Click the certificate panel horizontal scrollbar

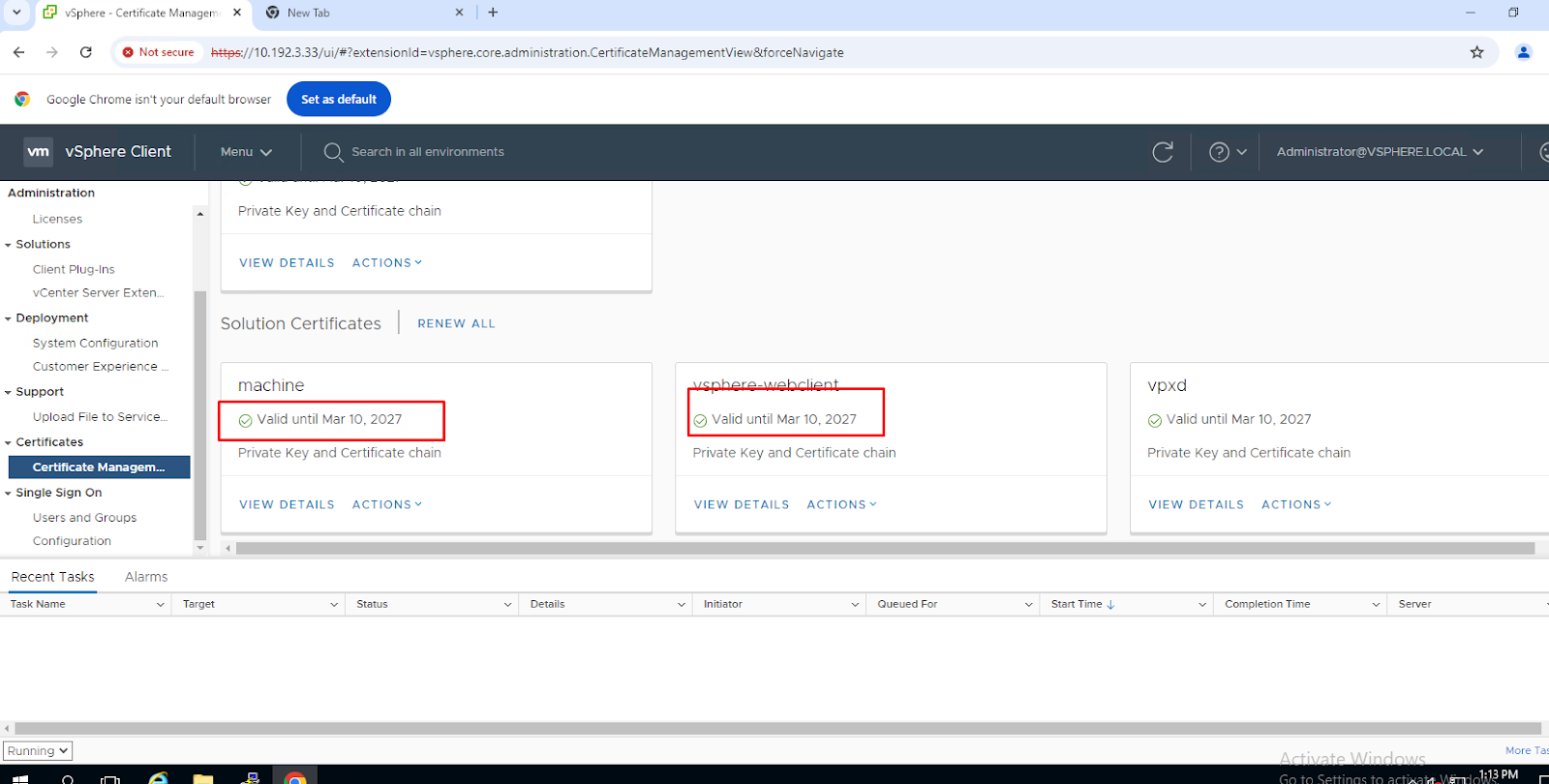point(885,548)
